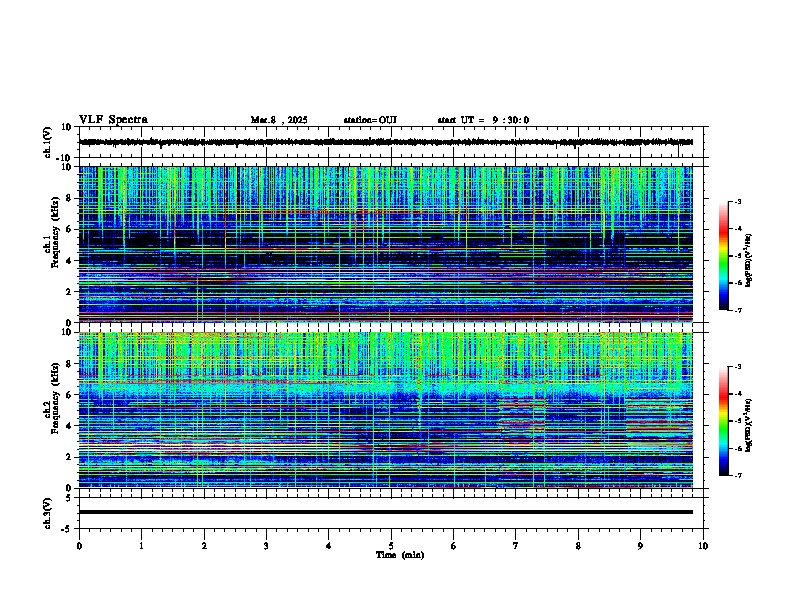
Task: Click the time axis tick label '0'
Action: (79, 546)
